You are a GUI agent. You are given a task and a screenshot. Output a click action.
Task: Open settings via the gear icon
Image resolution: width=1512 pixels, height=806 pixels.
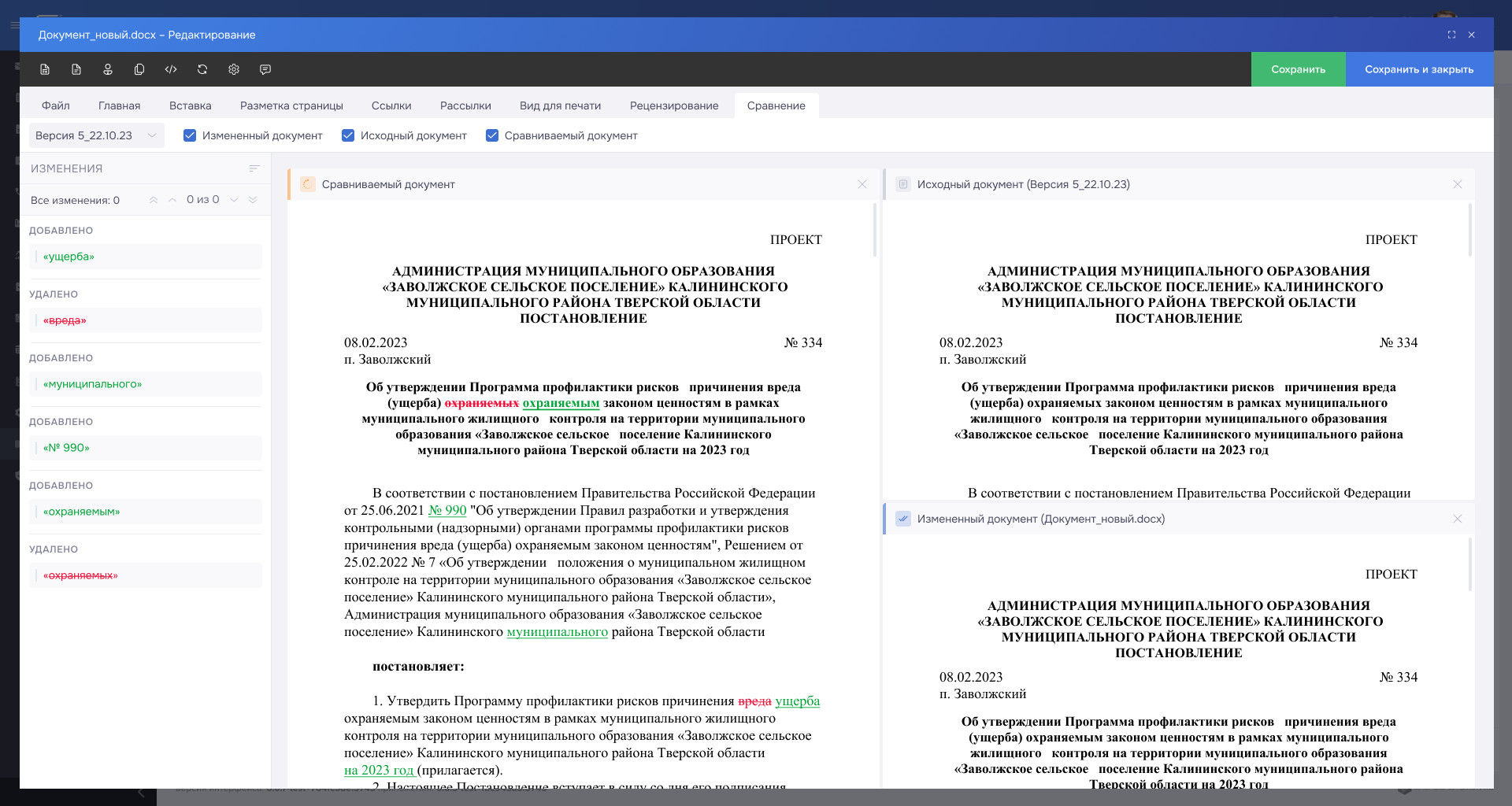click(x=234, y=69)
